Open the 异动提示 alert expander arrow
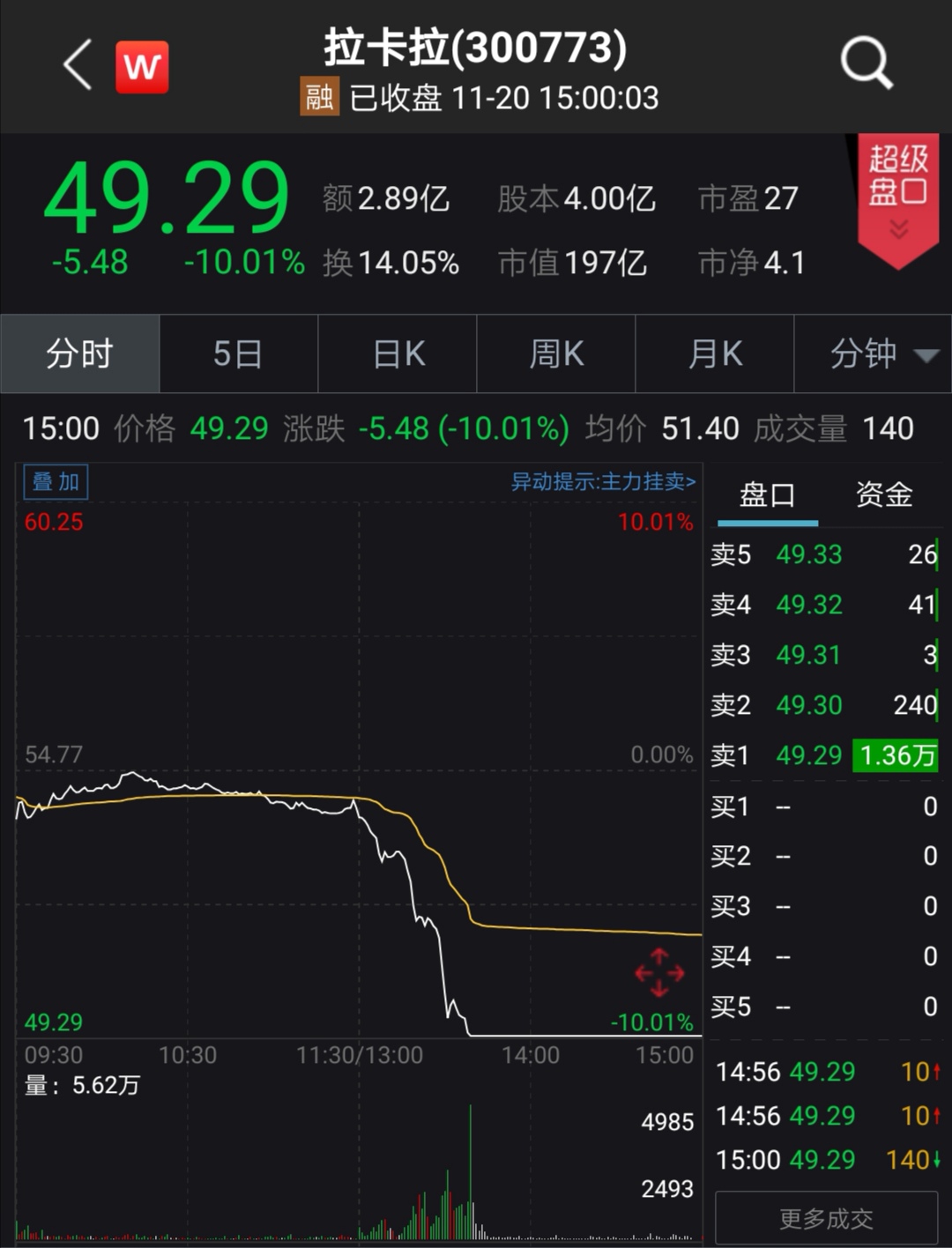Screen dimensions: 952x1248 point(692,483)
